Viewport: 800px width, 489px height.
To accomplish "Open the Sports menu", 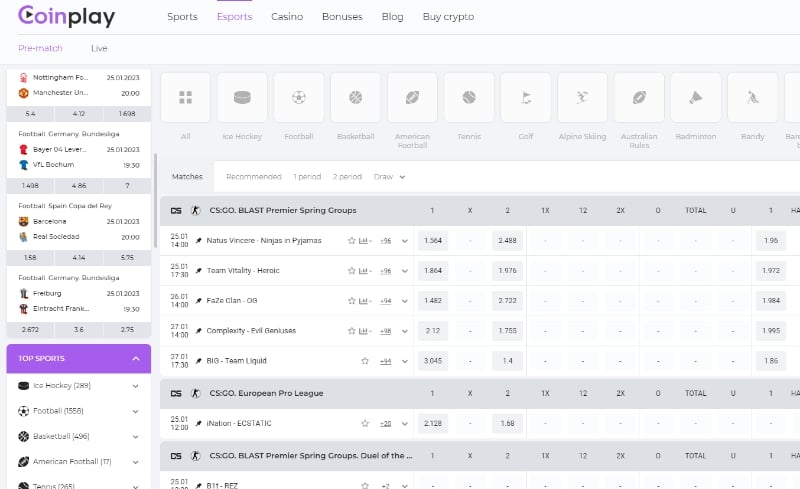I will [182, 16].
